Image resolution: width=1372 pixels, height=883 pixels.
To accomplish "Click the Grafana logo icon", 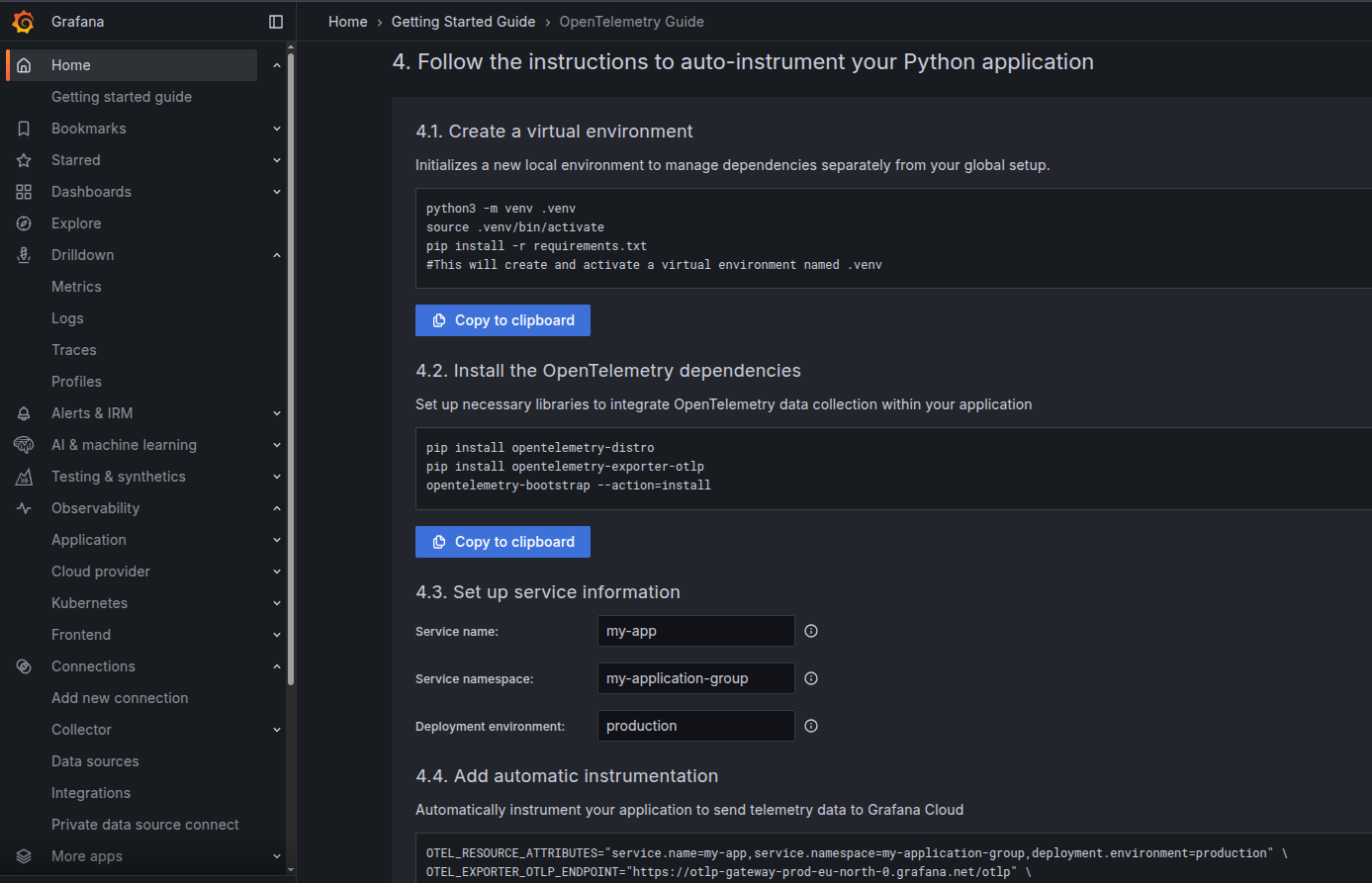I will [23, 22].
